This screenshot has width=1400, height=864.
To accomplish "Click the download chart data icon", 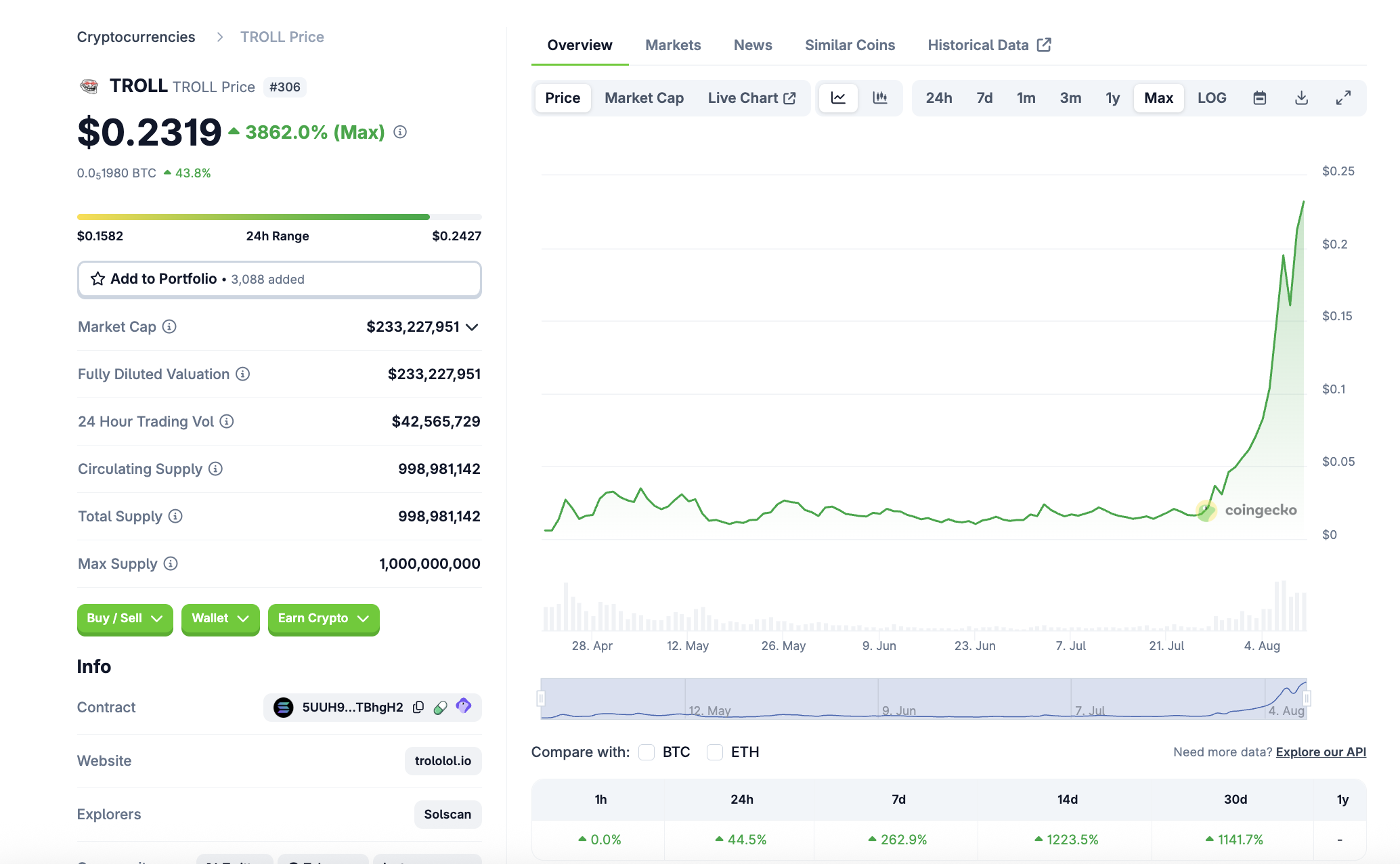I will click(1301, 98).
